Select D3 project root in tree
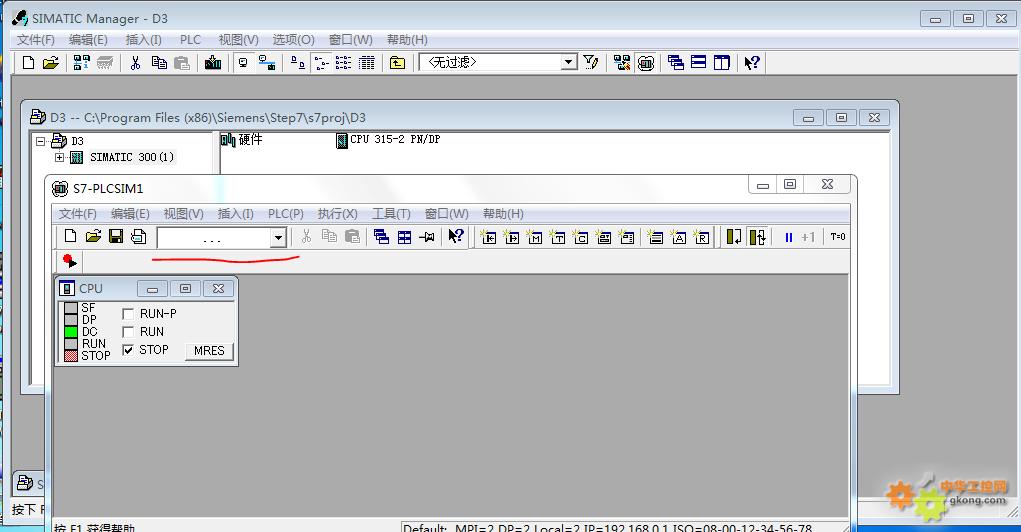Screen dimensions: 1021x532 [x=77, y=141]
